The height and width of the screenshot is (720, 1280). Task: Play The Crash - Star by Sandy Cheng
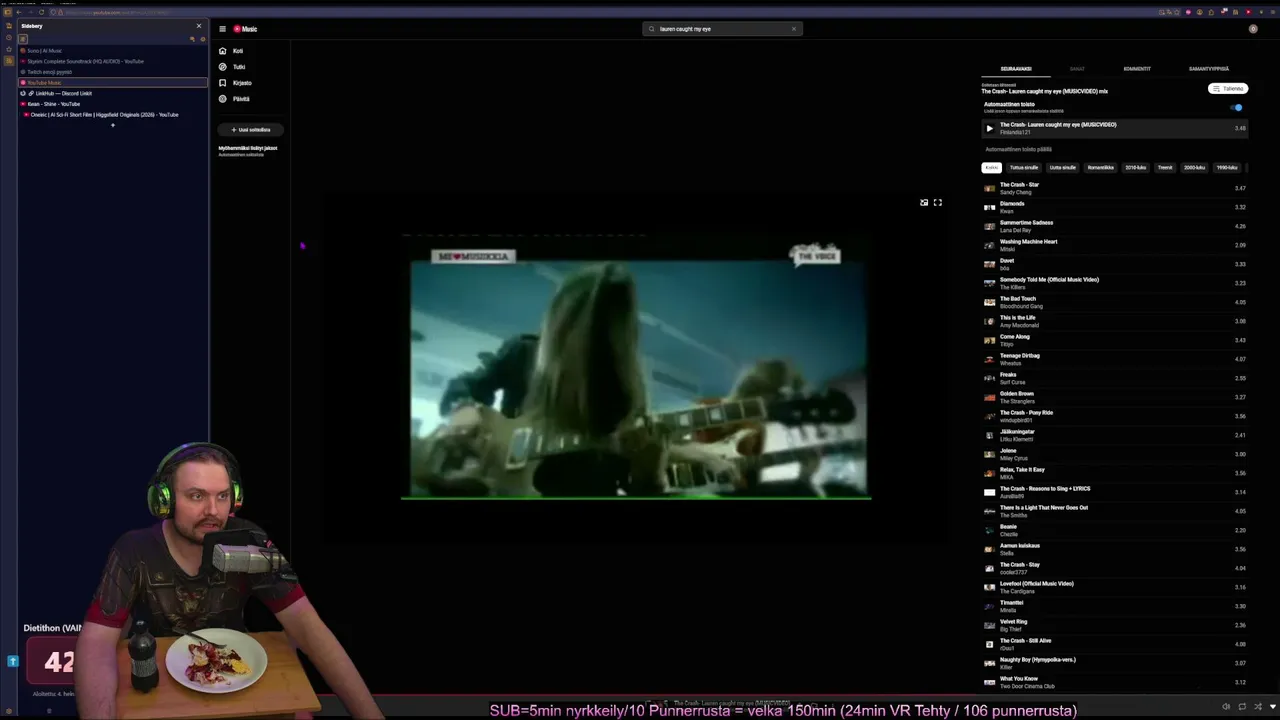click(1115, 188)
